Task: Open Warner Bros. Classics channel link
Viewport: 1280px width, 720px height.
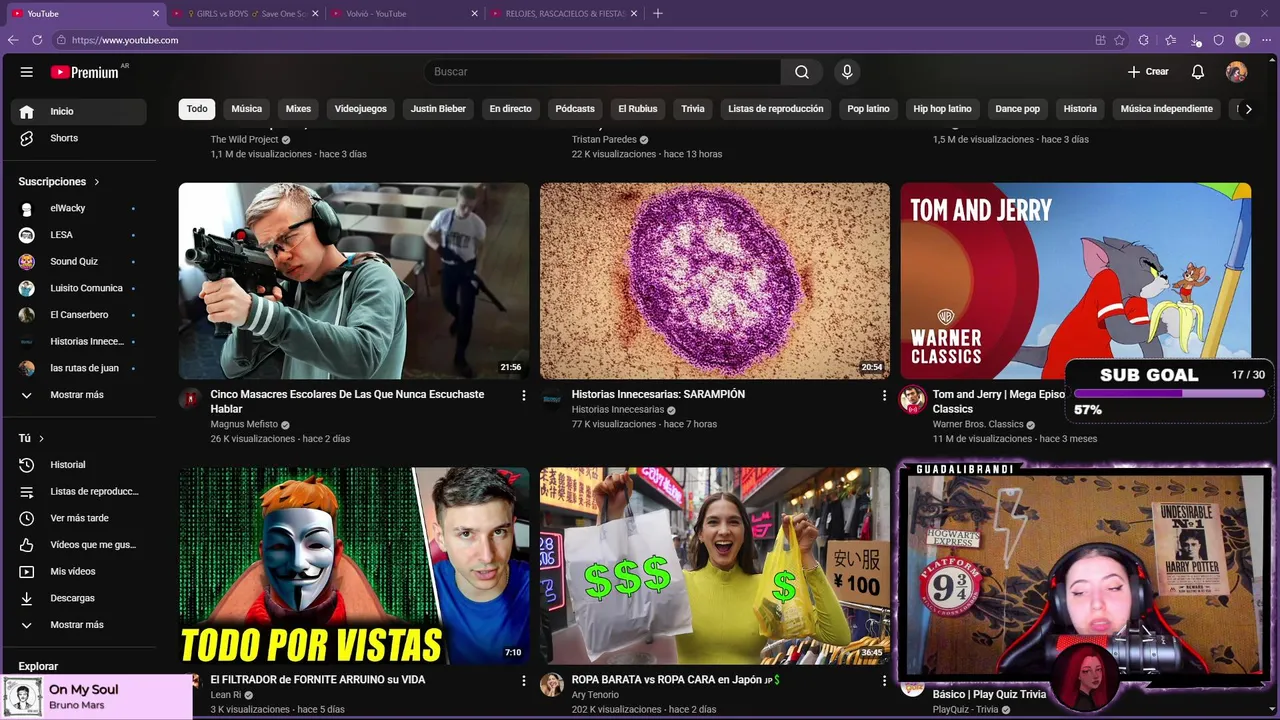Action: pyautogui.click(x=978, y=424)
